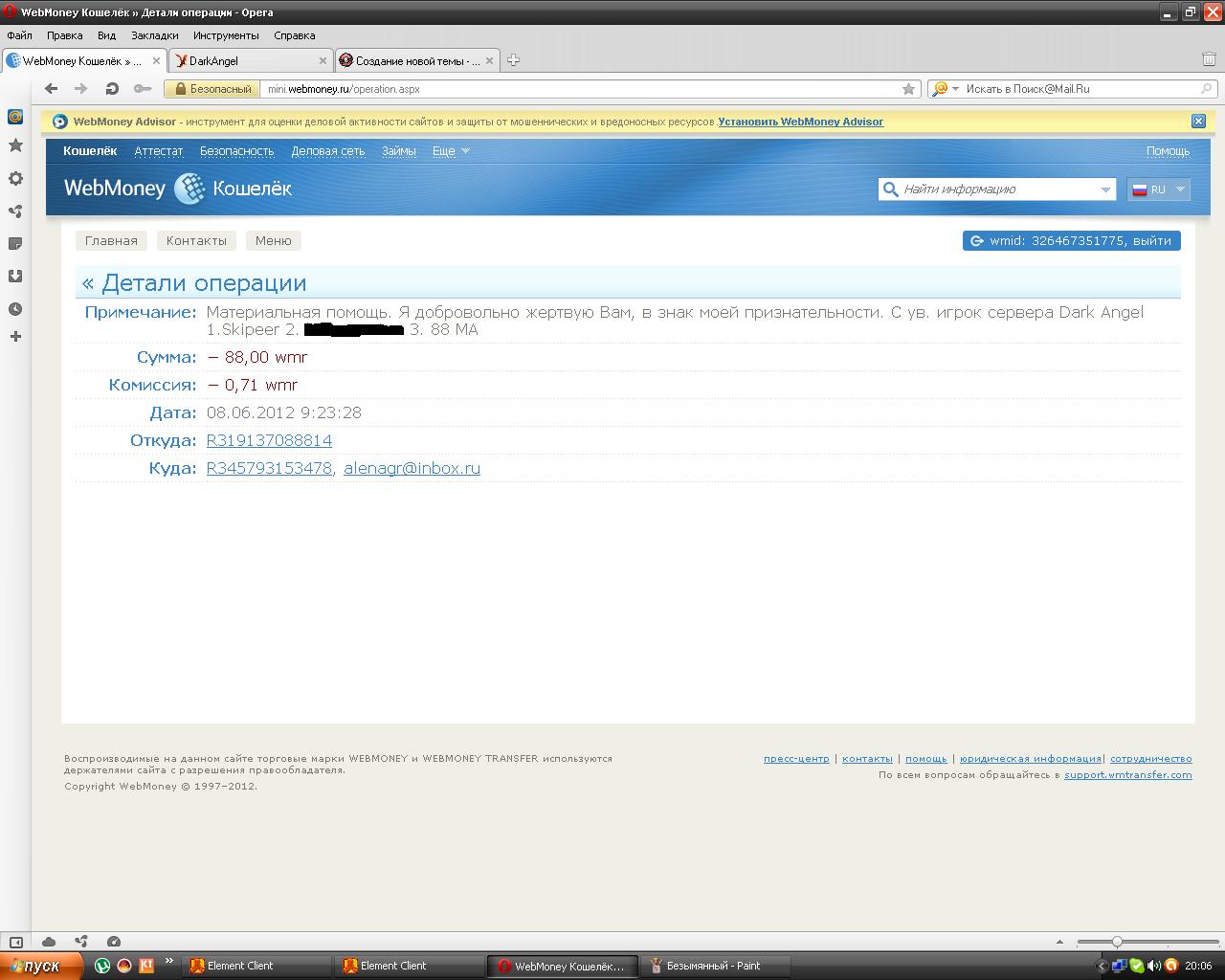This screenshot has height=980, width=1225.
Task: Open a new tab with plus icon
Action: (513, 60)
